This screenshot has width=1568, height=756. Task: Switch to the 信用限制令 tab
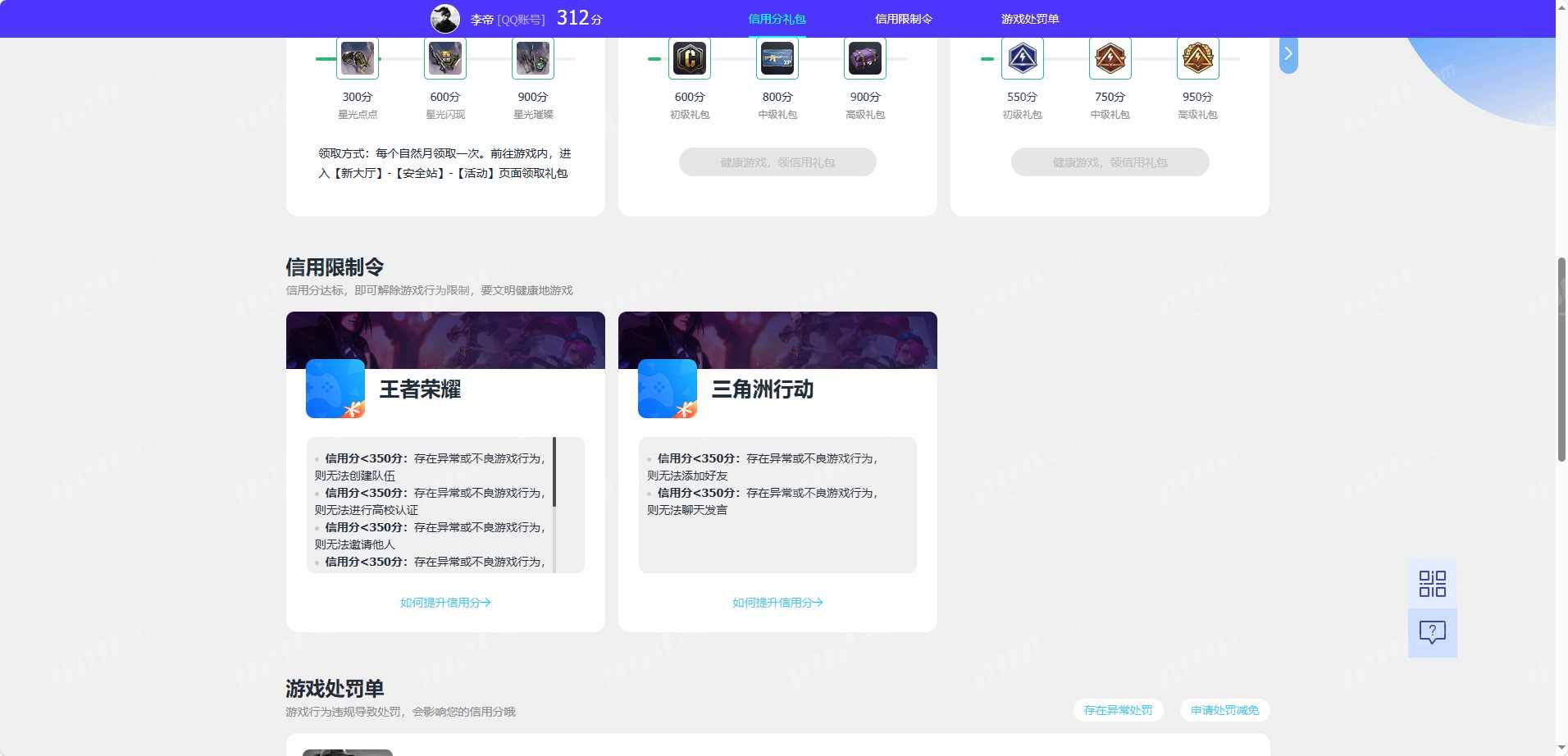click(904, 19)
